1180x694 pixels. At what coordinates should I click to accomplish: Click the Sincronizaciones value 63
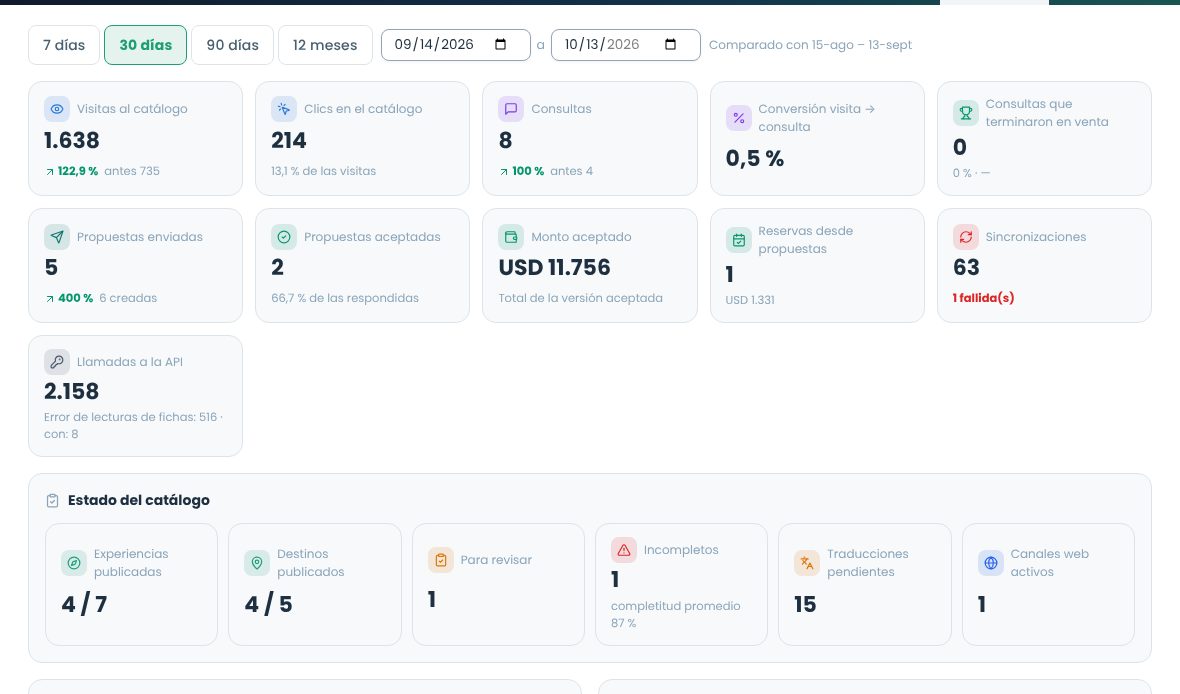(x=966, y=268)
